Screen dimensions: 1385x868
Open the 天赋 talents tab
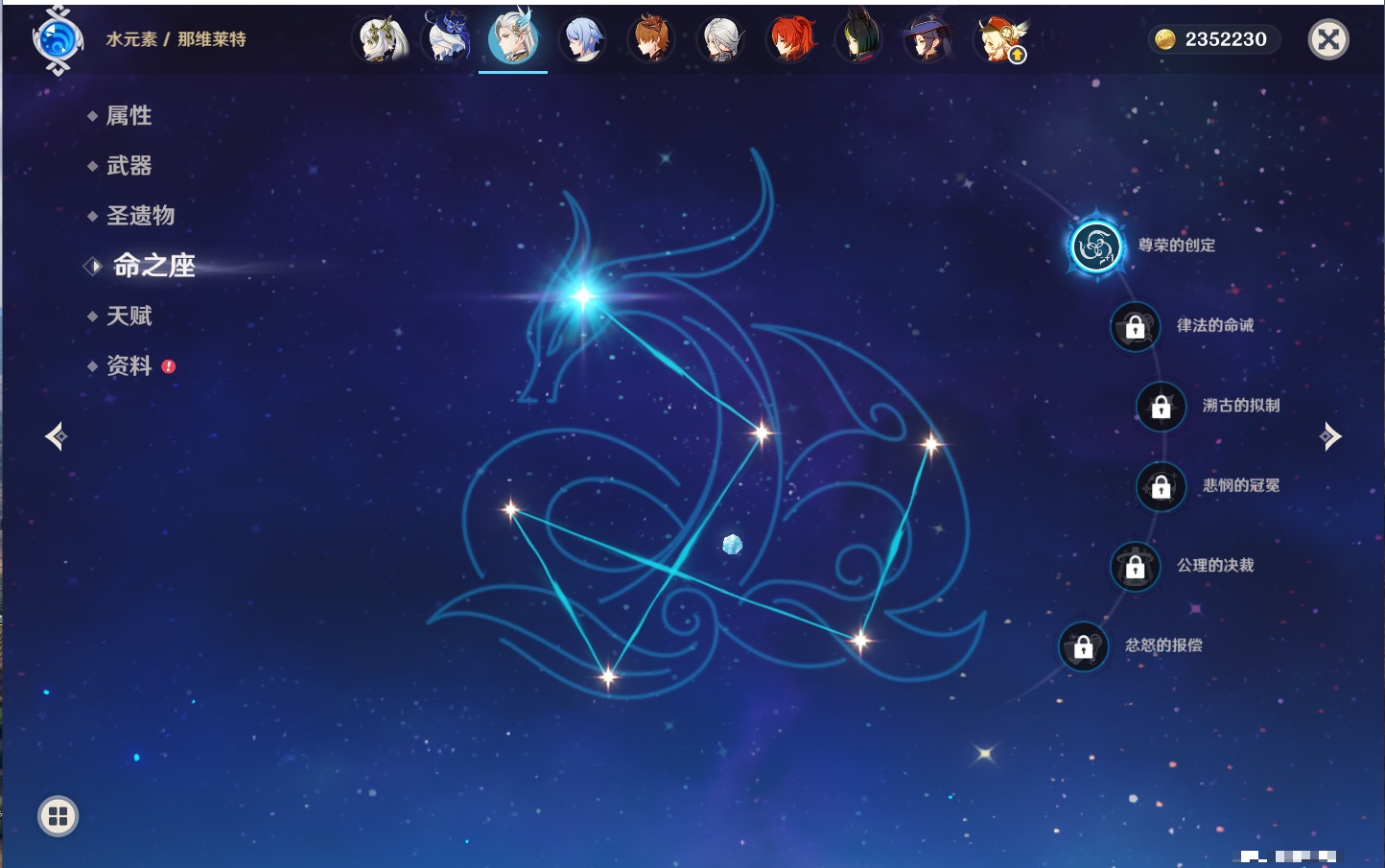(x=129, y=316)
